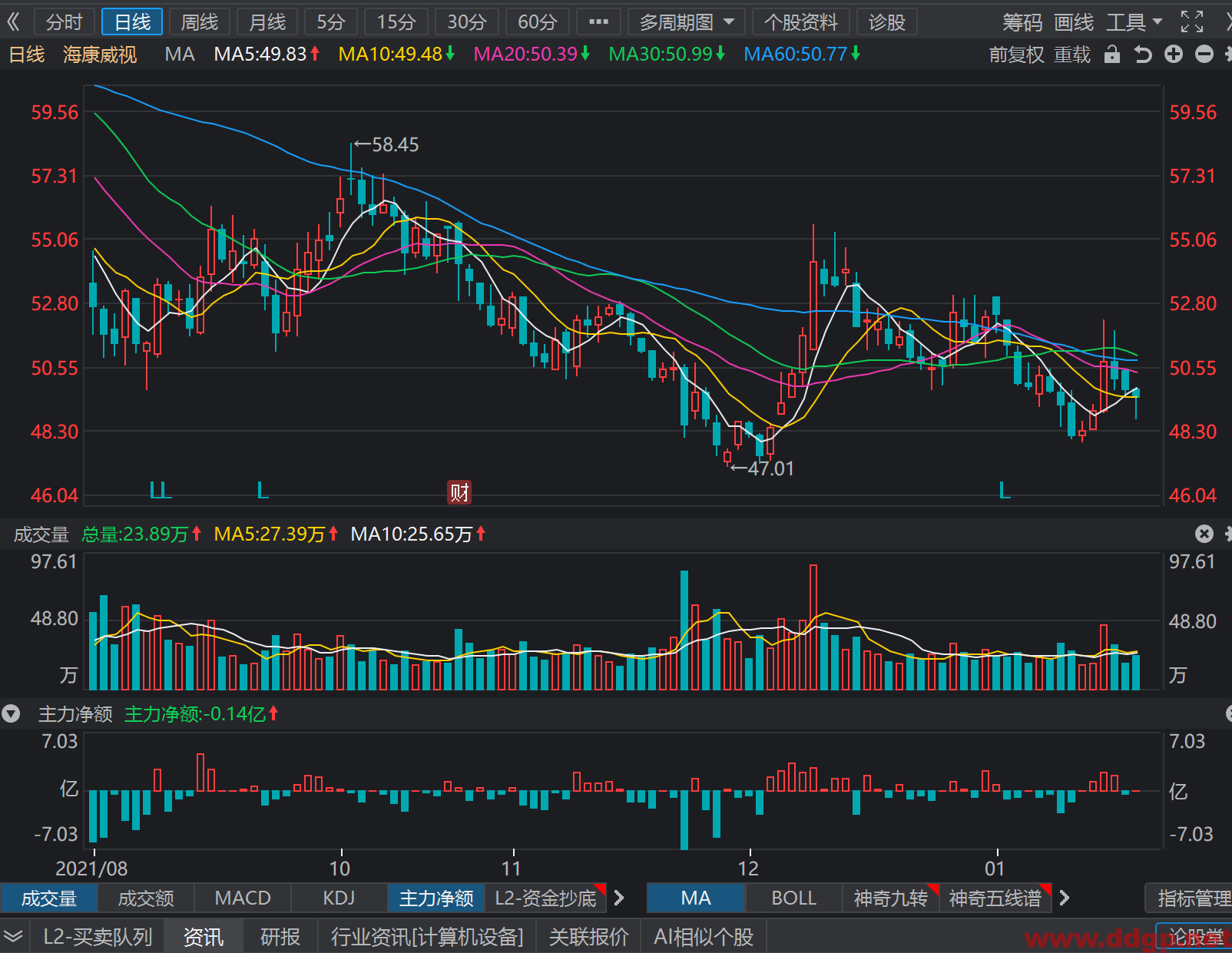Click the fullscreen expand icon at top right

coord(1192,22)
